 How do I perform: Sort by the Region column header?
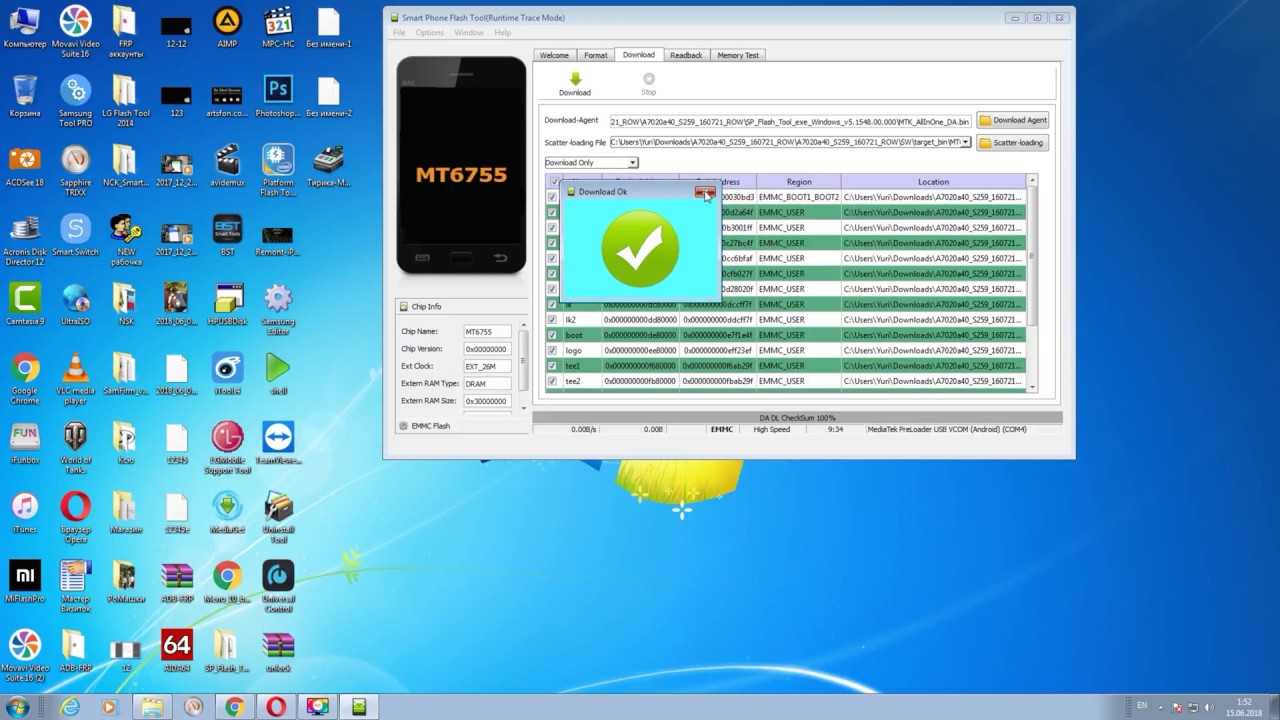click(x=799, y=182)
